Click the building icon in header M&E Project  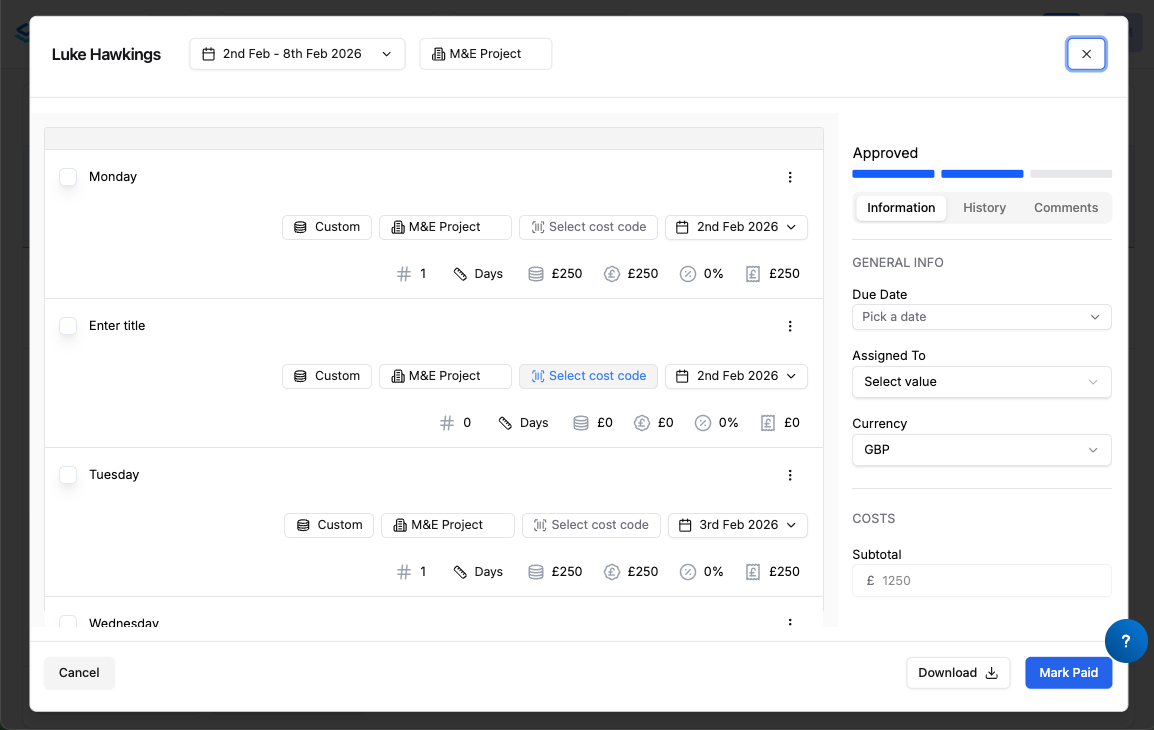(x=439, y=54)
